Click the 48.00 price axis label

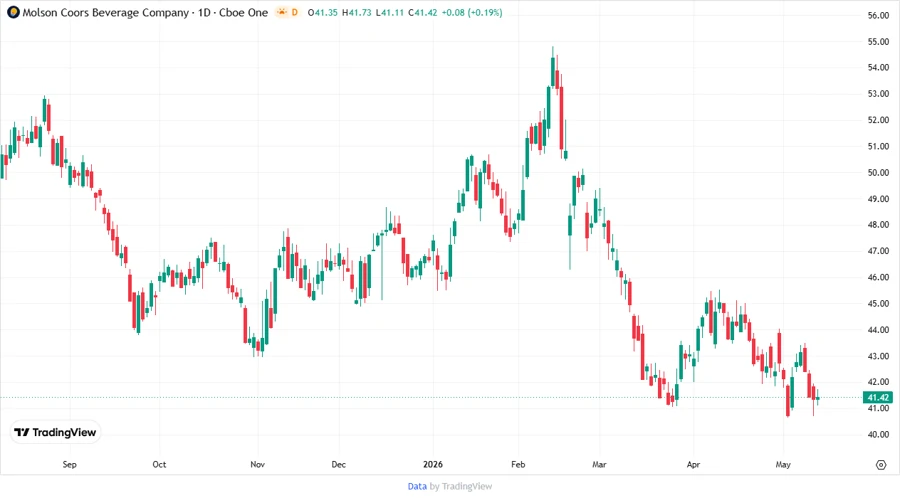(x=878, y=225)
